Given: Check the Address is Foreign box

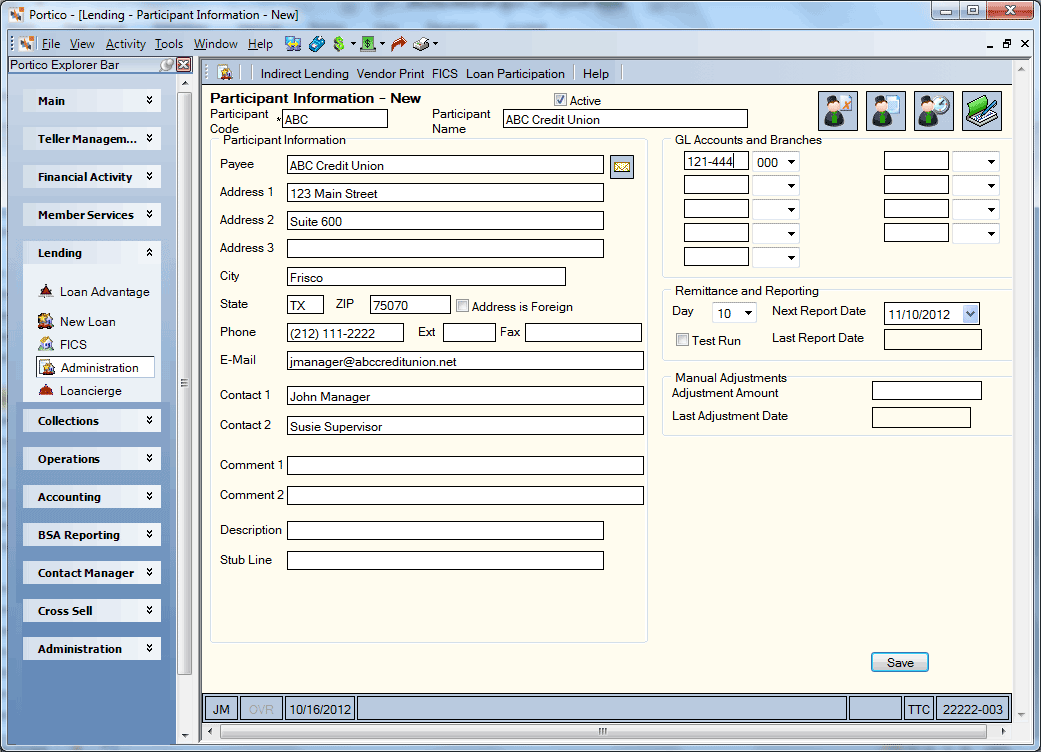Looking at the screenshot, I should coord(462,306).
